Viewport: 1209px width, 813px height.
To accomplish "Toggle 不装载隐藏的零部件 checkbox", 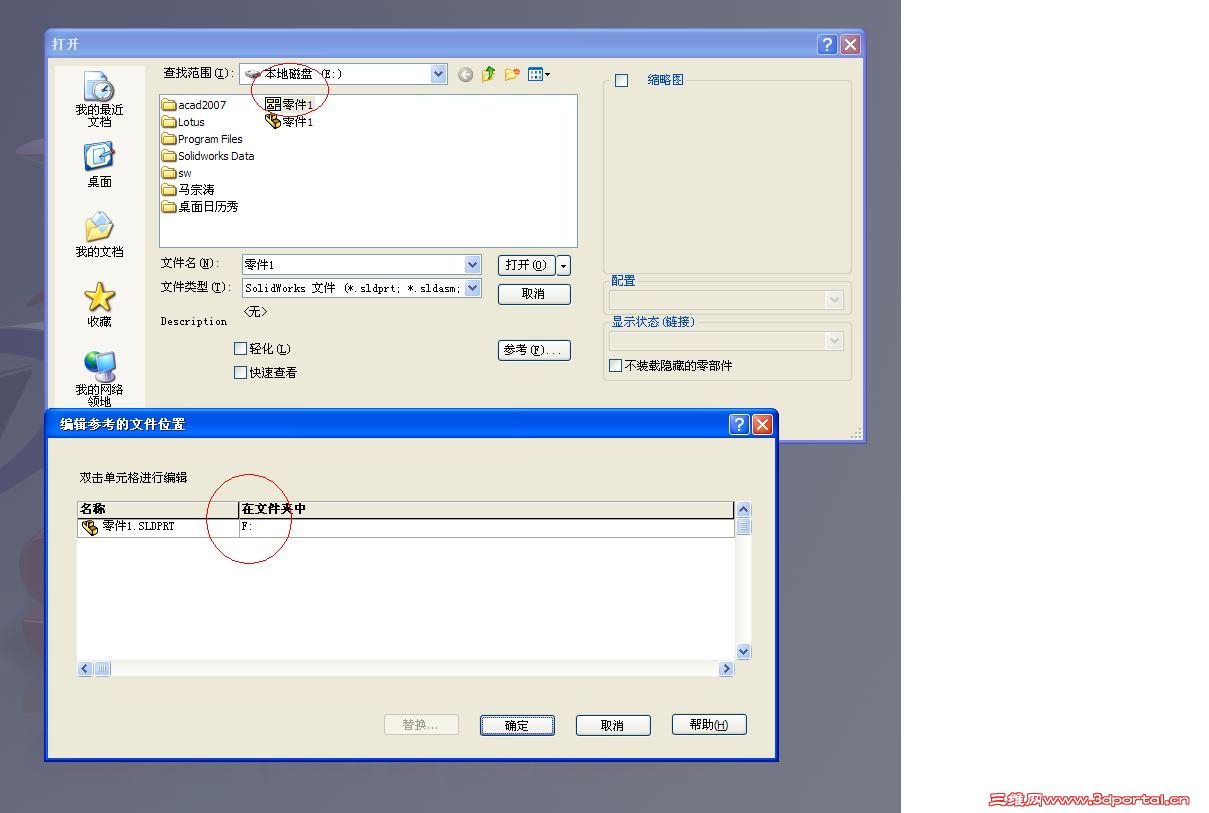I will (616, 366).
